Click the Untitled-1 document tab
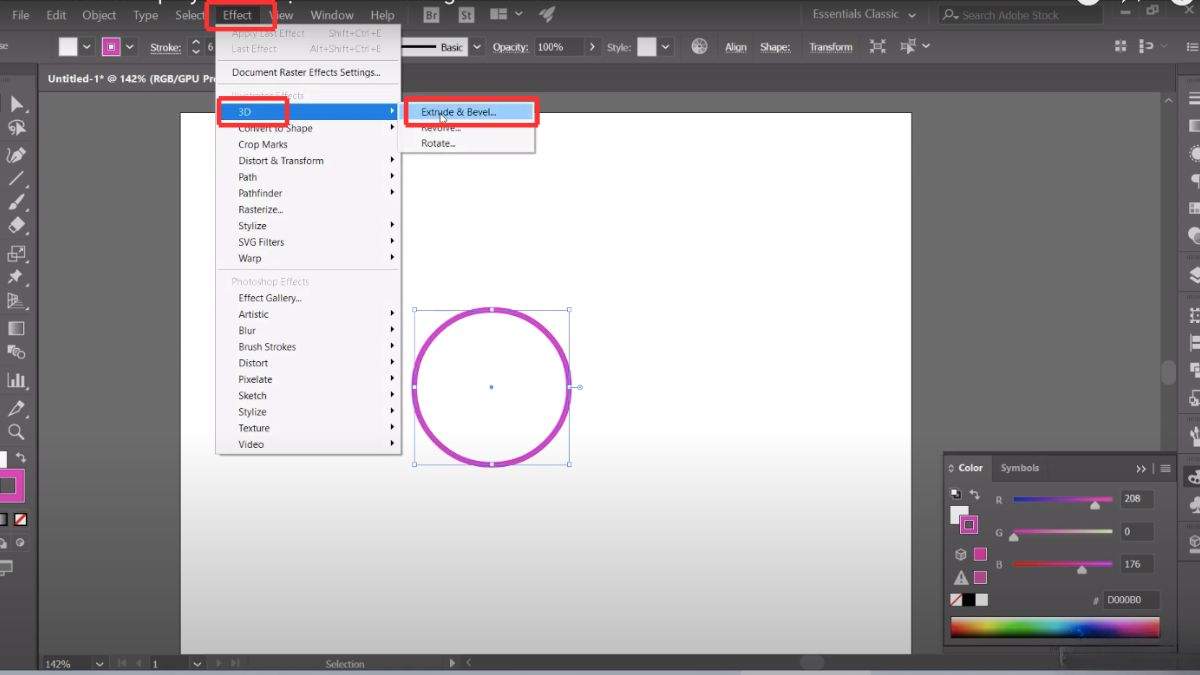Viewport: 1200px width, 675px height. tap(133, 78)
